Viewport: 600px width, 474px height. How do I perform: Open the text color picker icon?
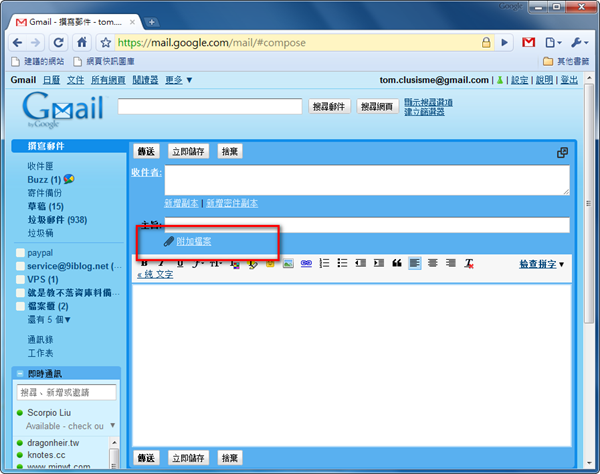coord(235,264)
